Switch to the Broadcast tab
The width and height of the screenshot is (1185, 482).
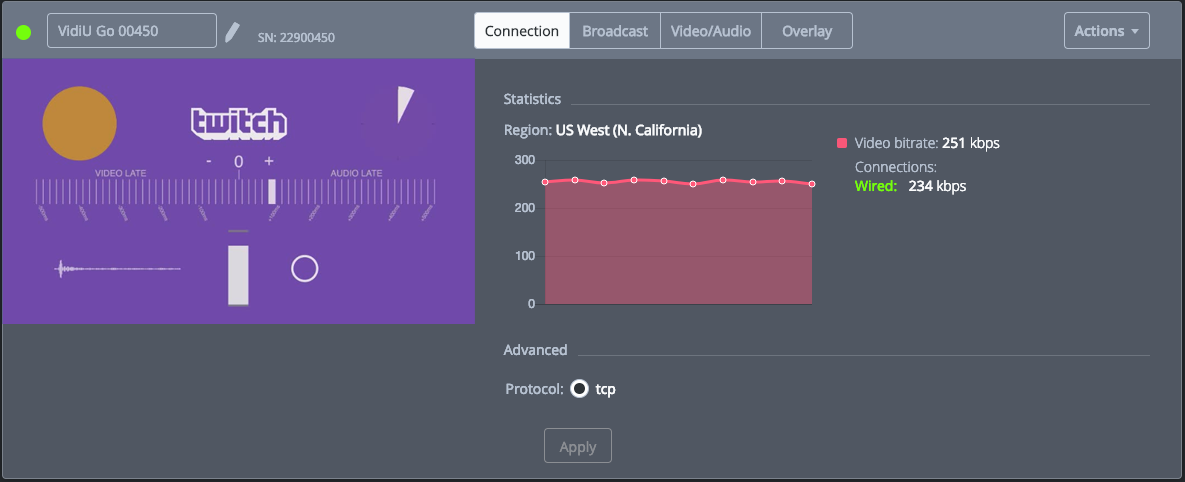(615, 31)
